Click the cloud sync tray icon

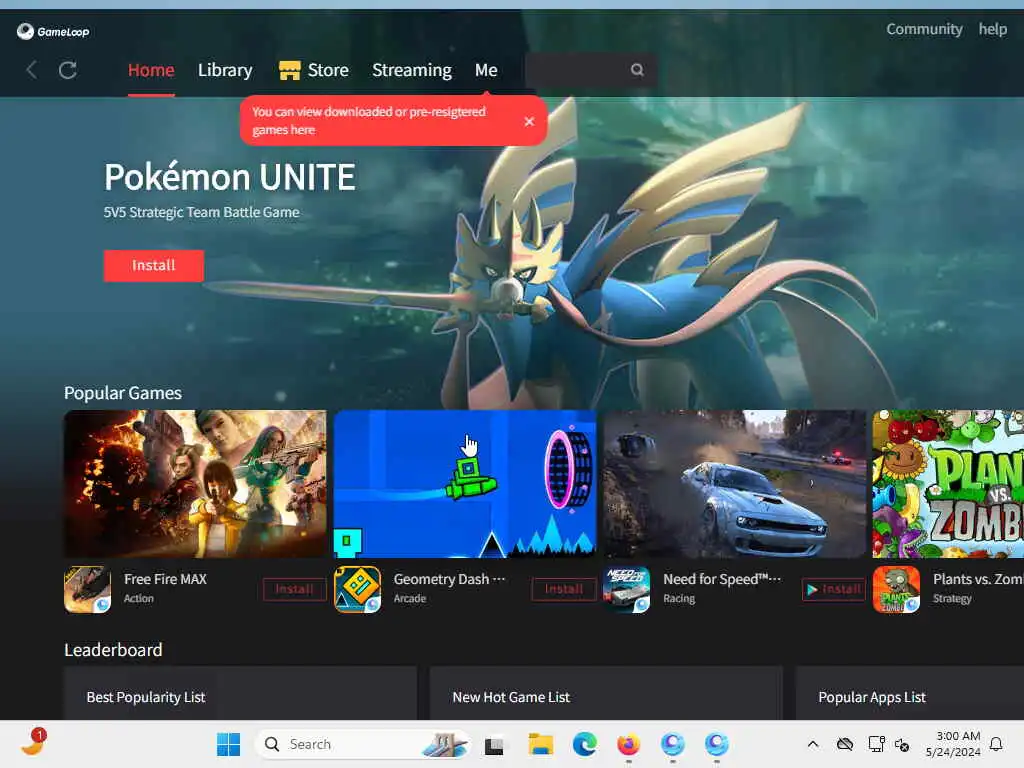pyautogui.click(x=845, y=744)
